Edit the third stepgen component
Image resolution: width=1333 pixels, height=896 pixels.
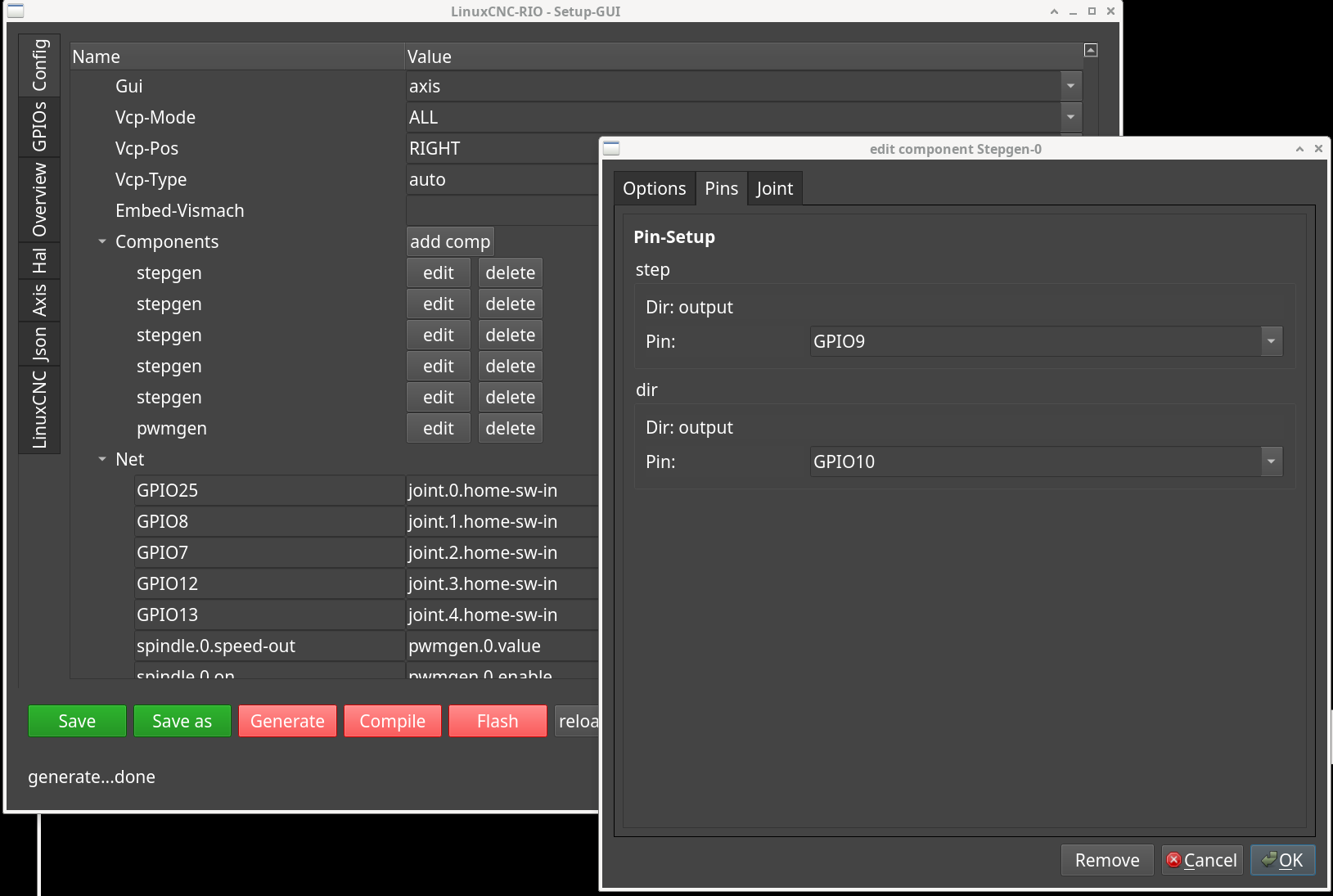click(x=439, y=335)
